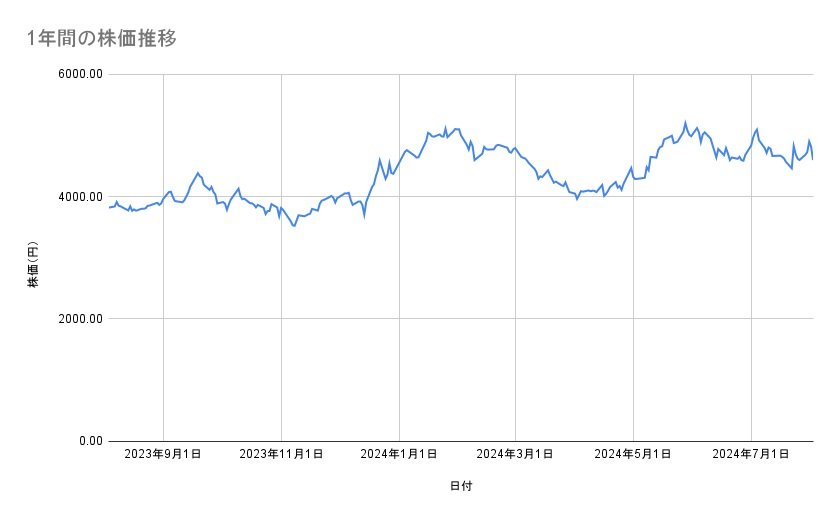Select the 2024年7月1日 date label
Viewport: 839px width, 519px height.
(751, 454)
